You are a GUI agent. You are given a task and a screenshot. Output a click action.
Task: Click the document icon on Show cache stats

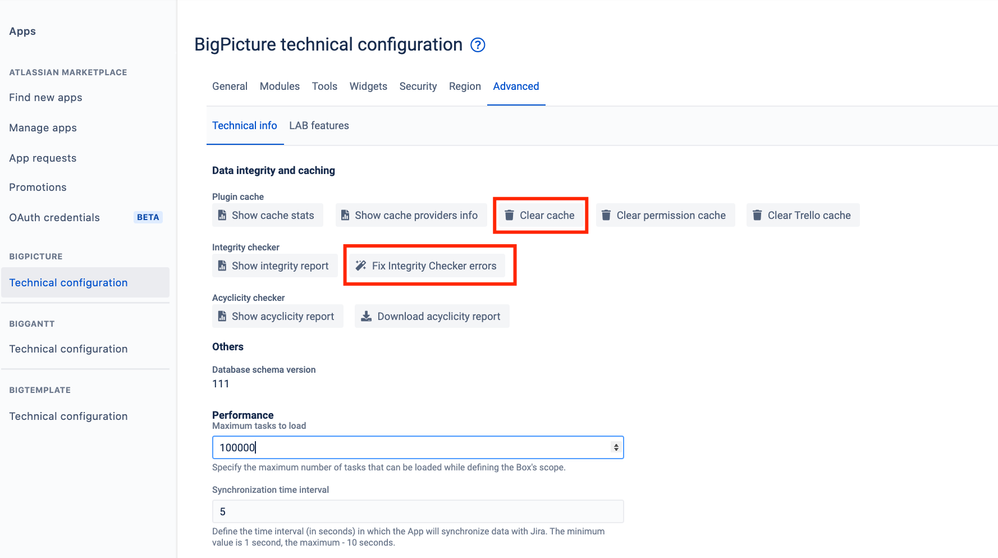click(x=221, y=215)
